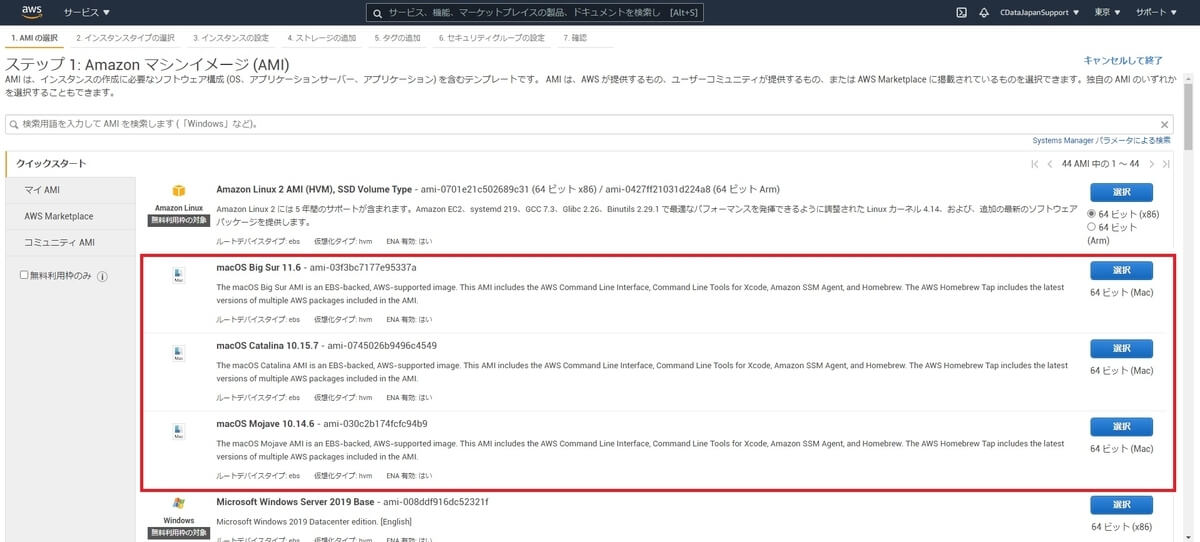This screenshot has width=1200, height=542.
Task: Open the notifications bell icon
Action: (984, 13)
